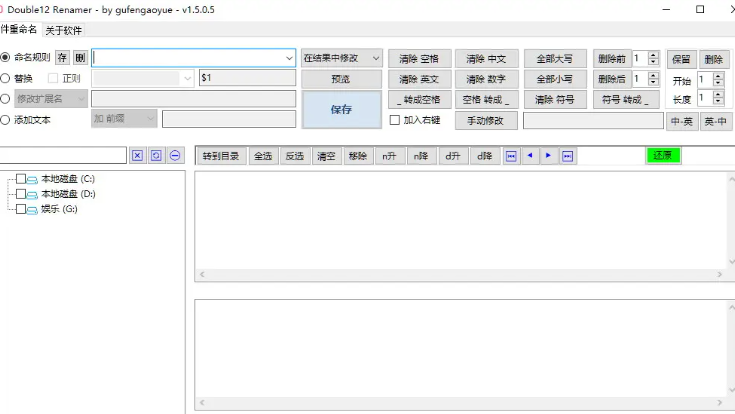The width and height of the screenshot is (735, 414).
Task: Click the folder path input field above the drive tree
Action: pyautogui.click(x=63, y=156)
